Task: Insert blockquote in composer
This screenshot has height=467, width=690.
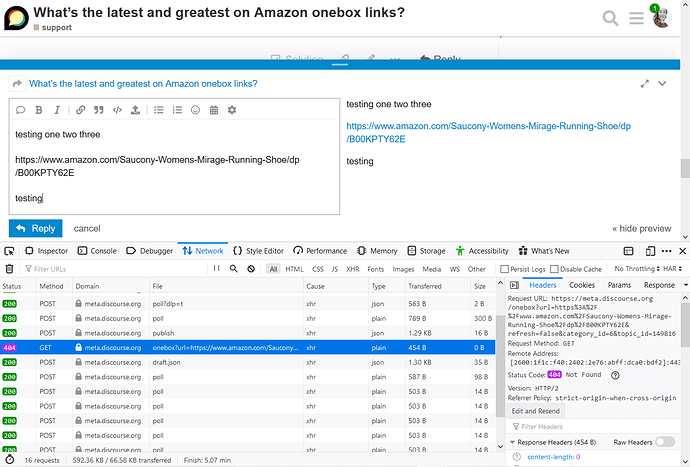Action: click(x=99, y=110)
